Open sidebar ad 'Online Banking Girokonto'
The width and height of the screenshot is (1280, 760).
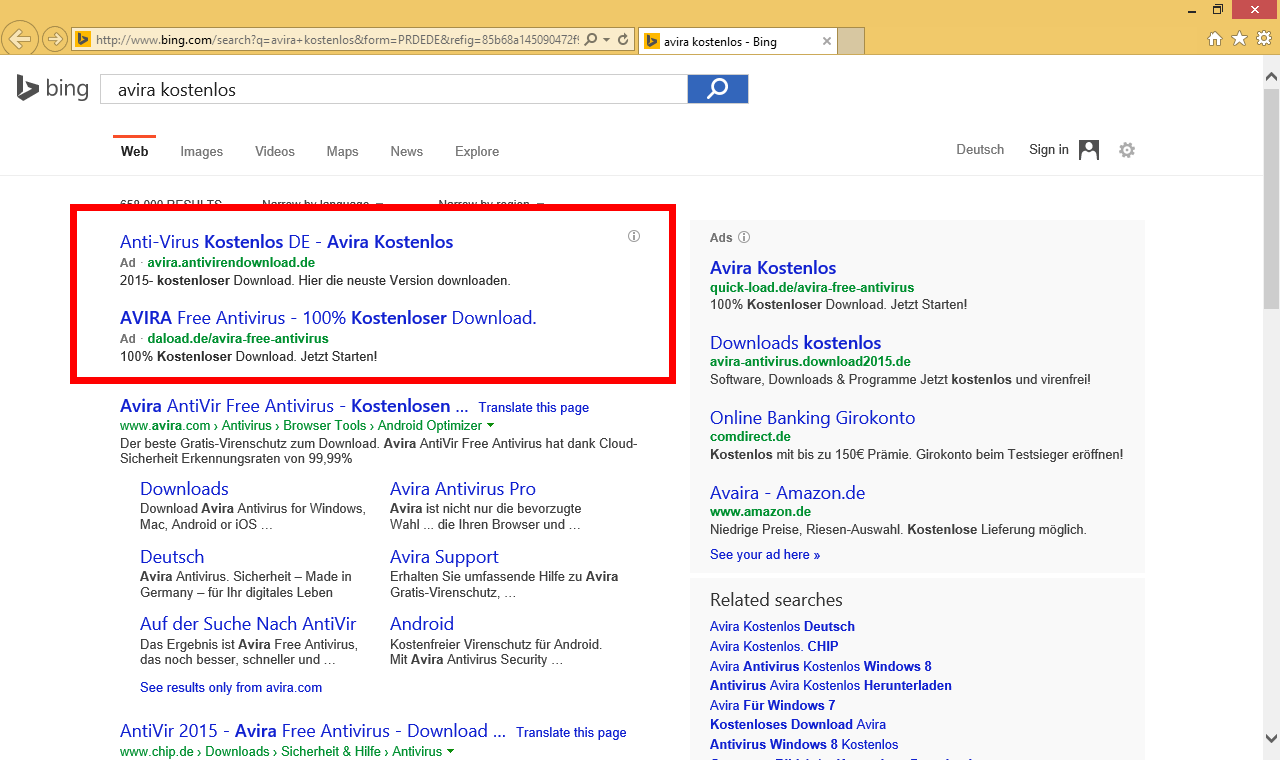812,418
